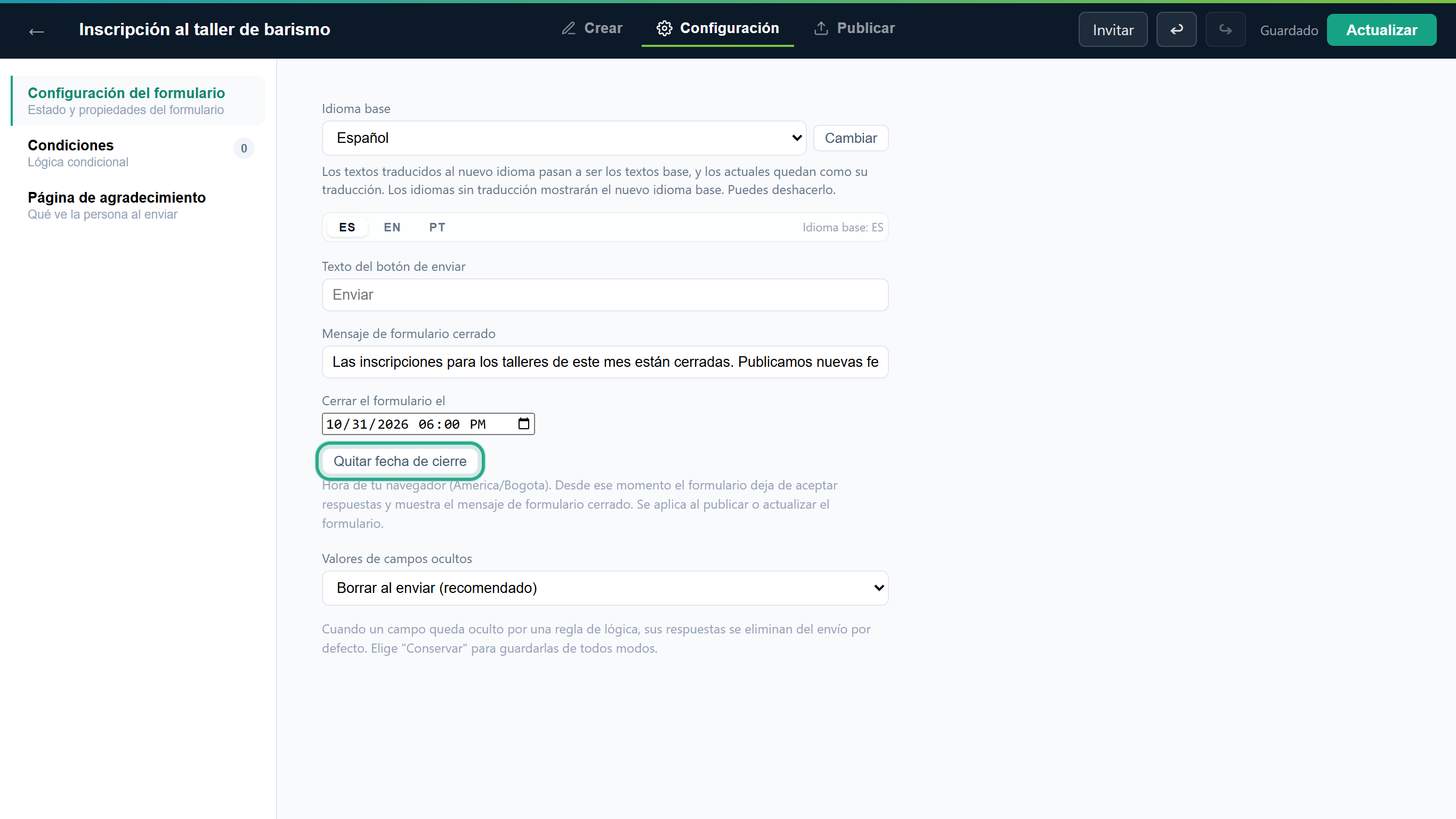1456x819 pixels.
Task: Select the ES language tab
Action: click(x=347, y=227)
